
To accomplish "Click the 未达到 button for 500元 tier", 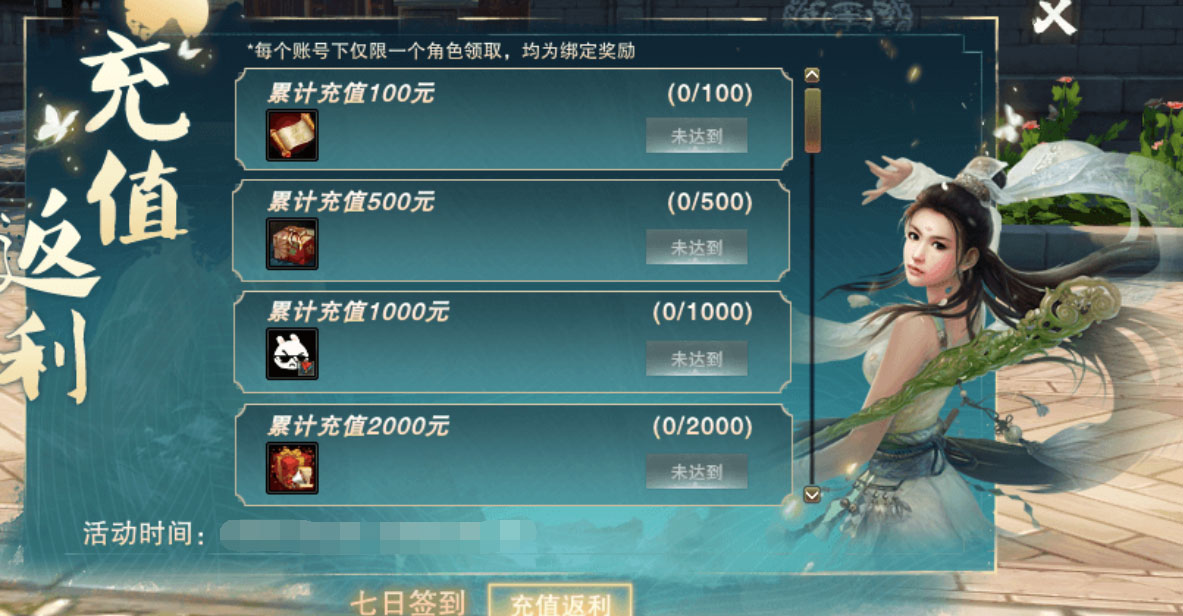I will [696, 247].
